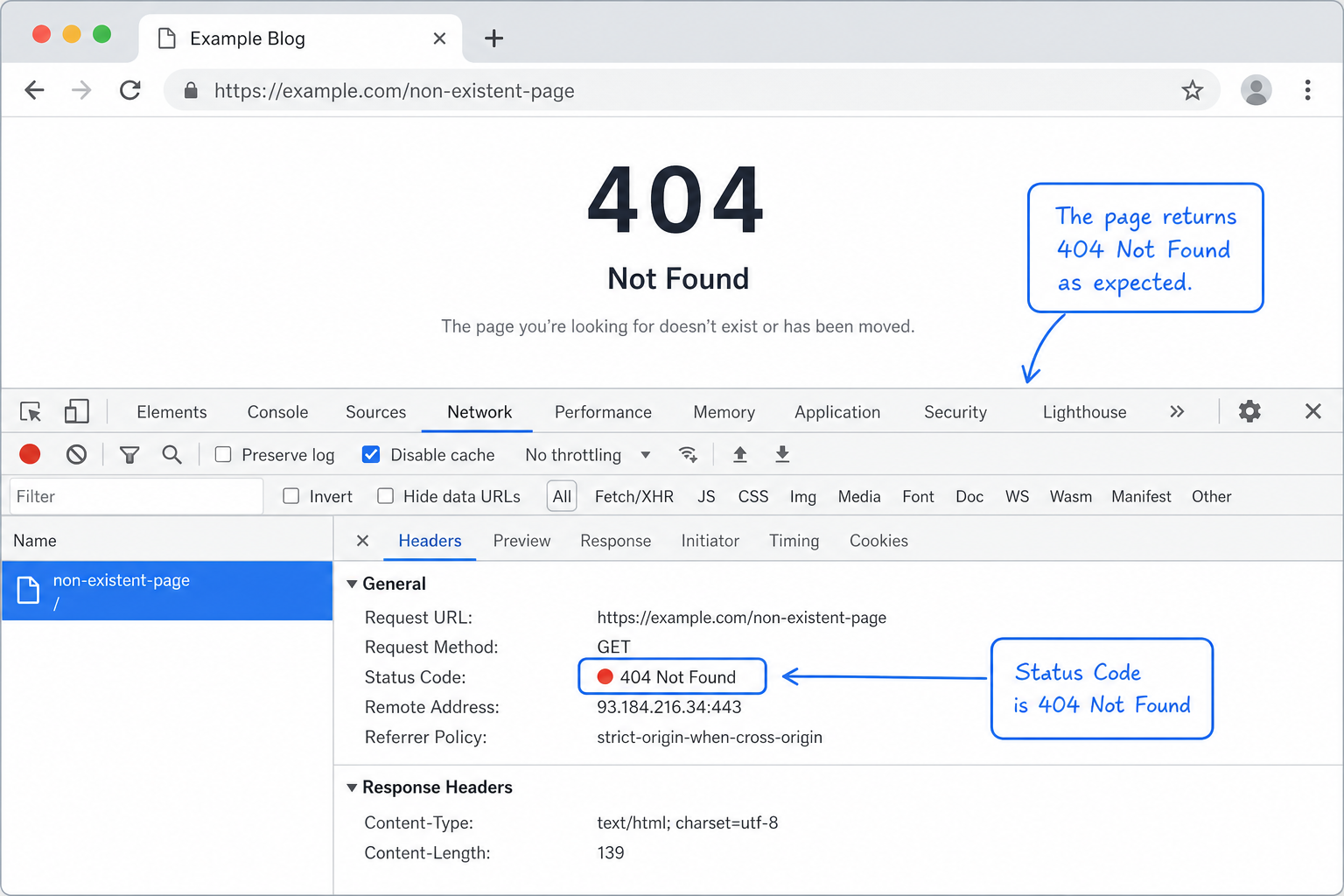Open the Lighthouse panel
1344x896 pixels.
click(1084, 412)
